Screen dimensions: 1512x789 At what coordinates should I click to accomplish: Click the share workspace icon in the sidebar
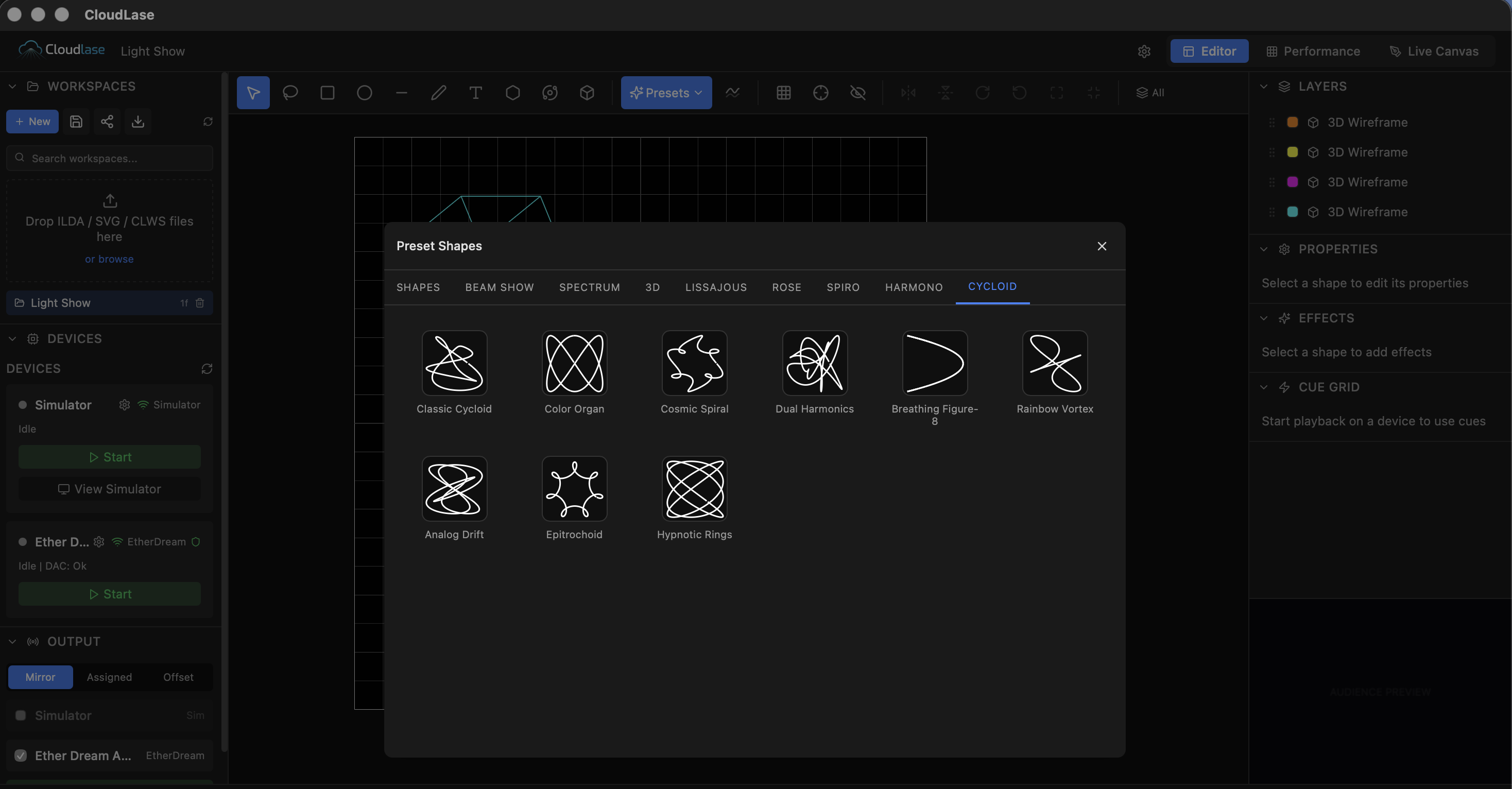click(107, 122)
